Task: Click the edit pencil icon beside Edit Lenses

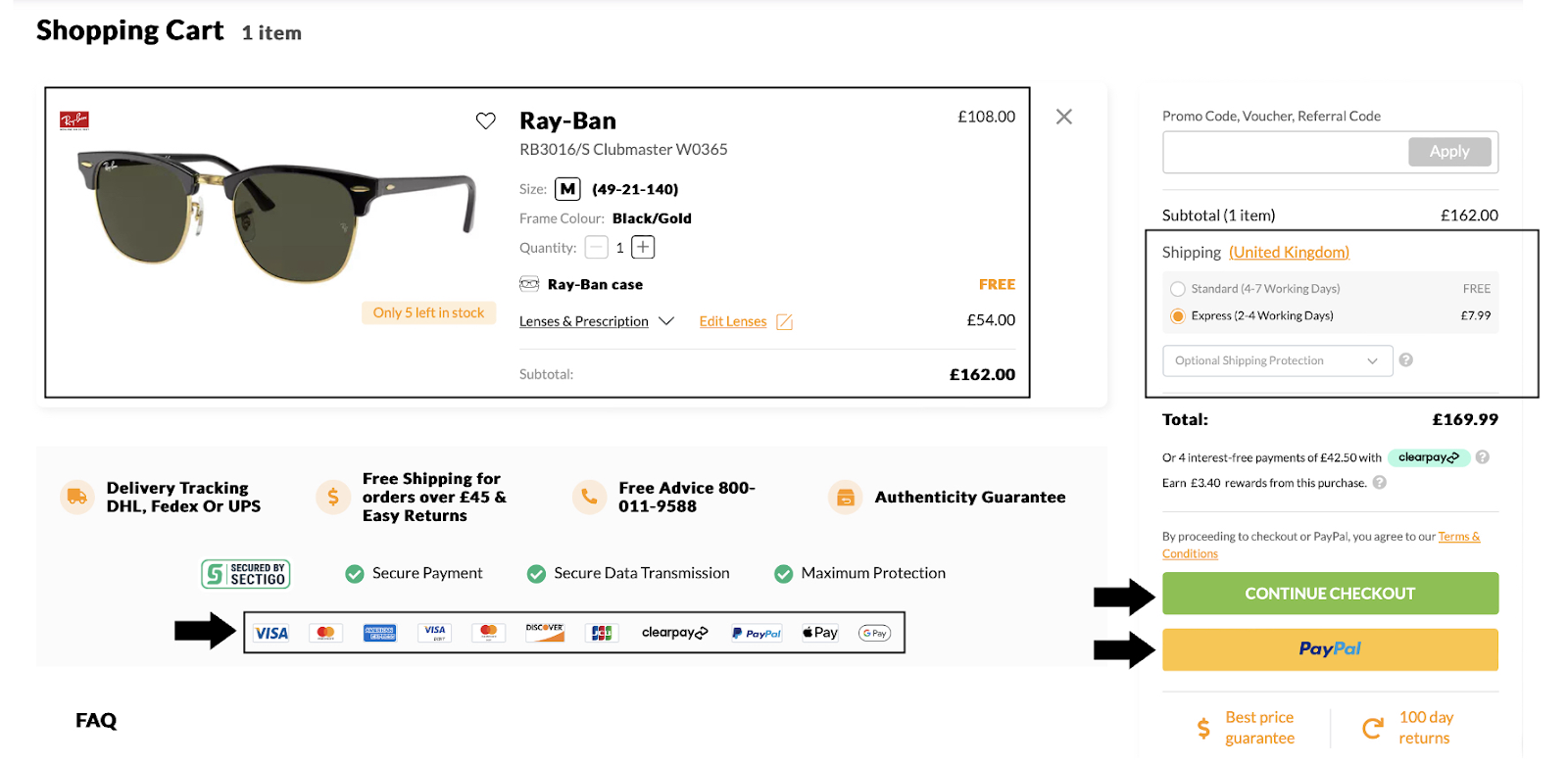Action: pyautogui.click(x=784, y=321)
